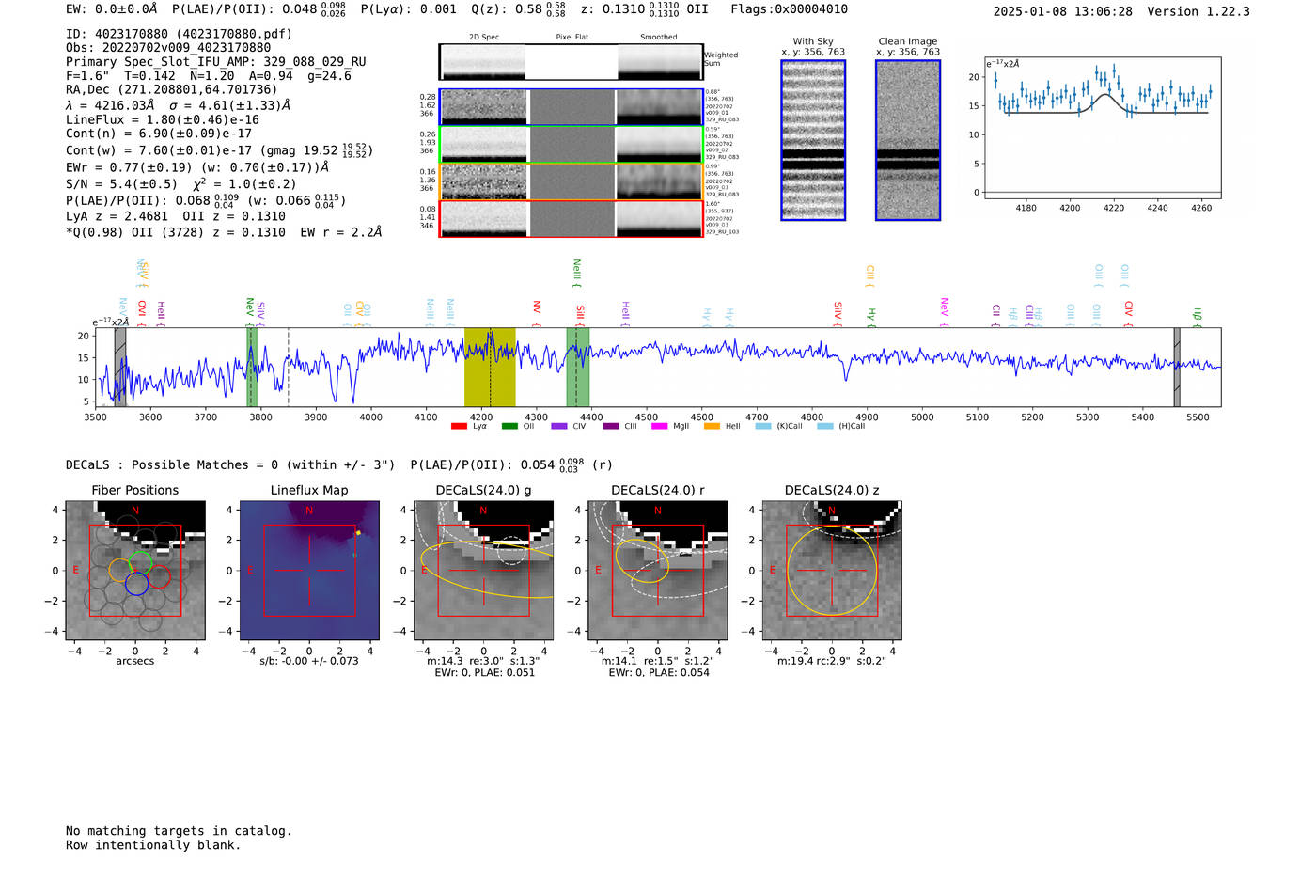The width and height of the screenshot is (1316, 896).
Task: Click the EWr: 0, PLAE: 0.054 caption
Action: point(658,672)
